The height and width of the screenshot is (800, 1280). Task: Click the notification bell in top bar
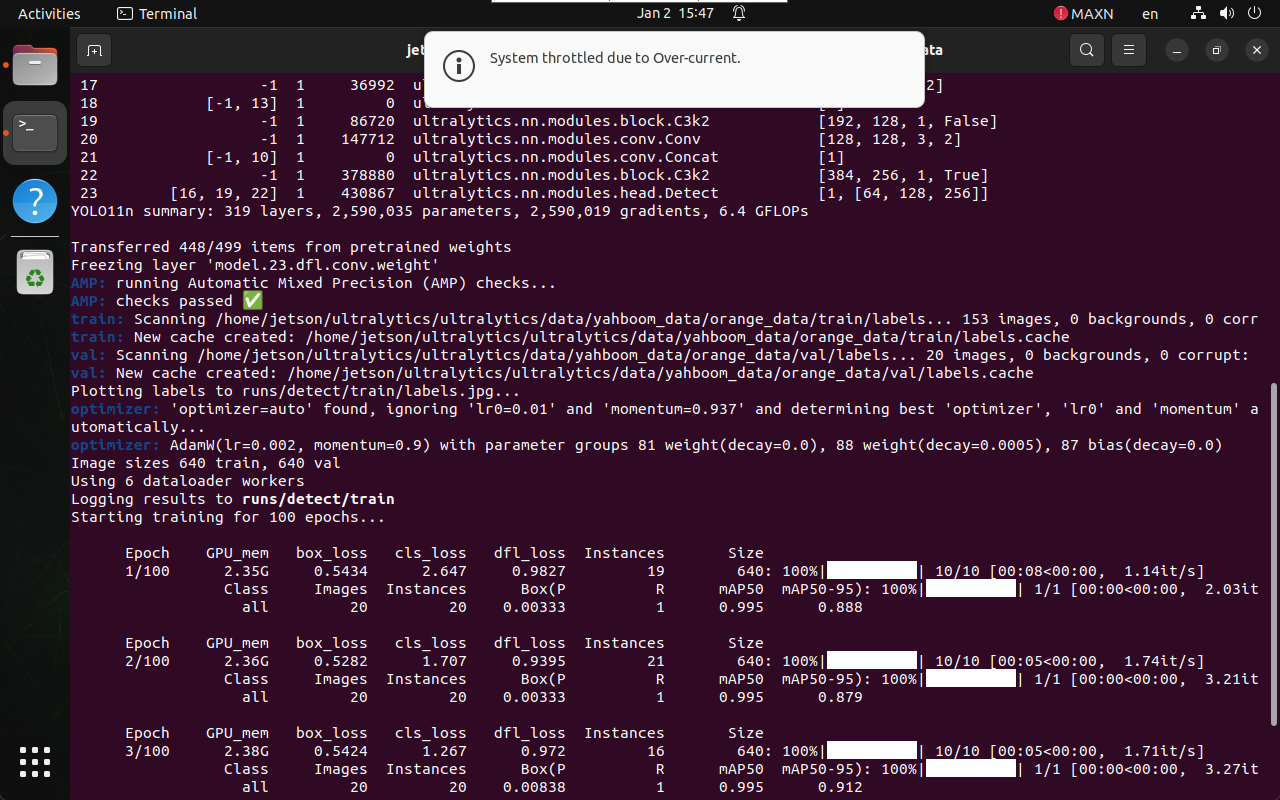point(739,14)
